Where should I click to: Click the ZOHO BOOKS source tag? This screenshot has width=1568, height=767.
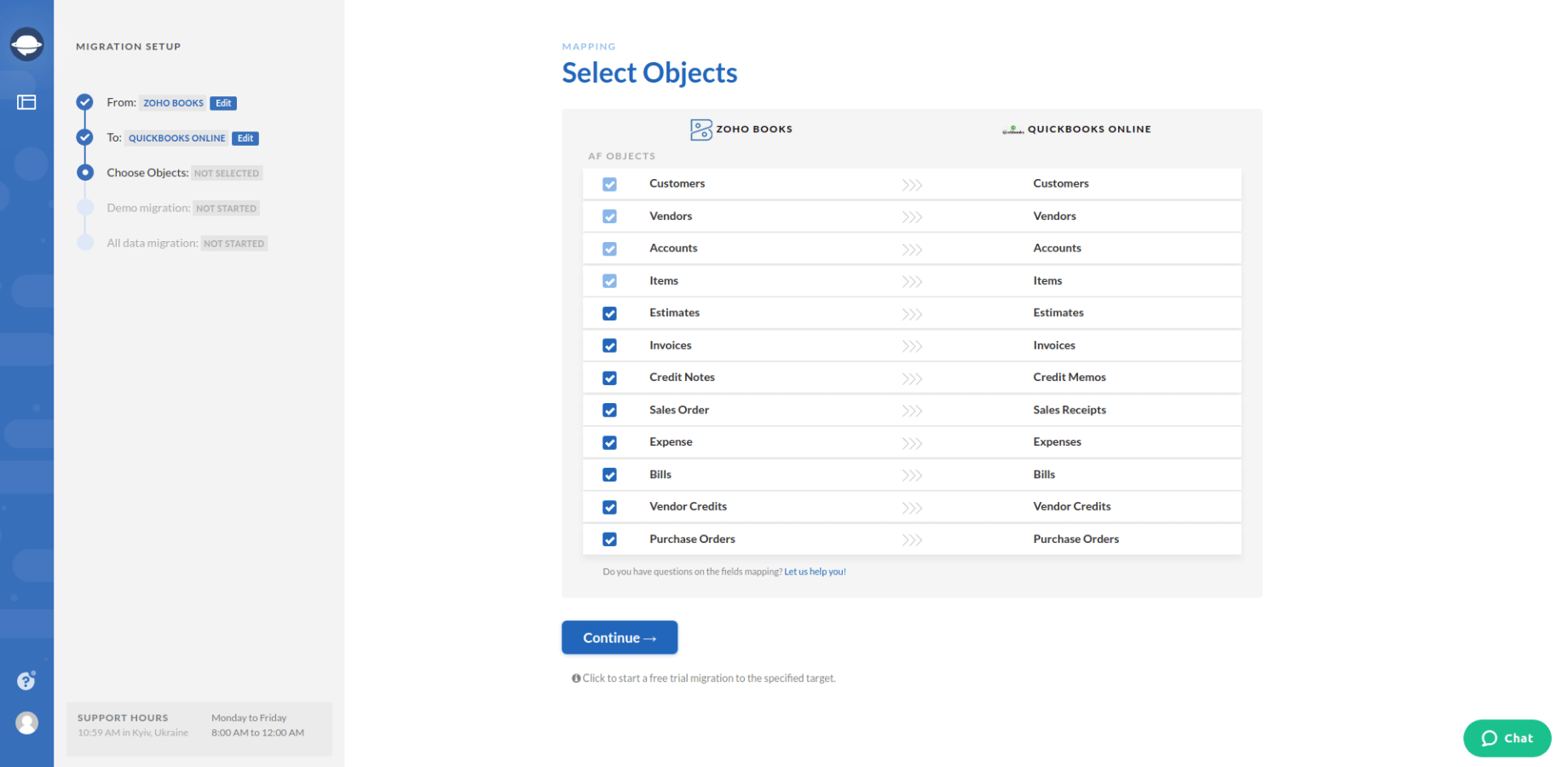click(173, 103)
